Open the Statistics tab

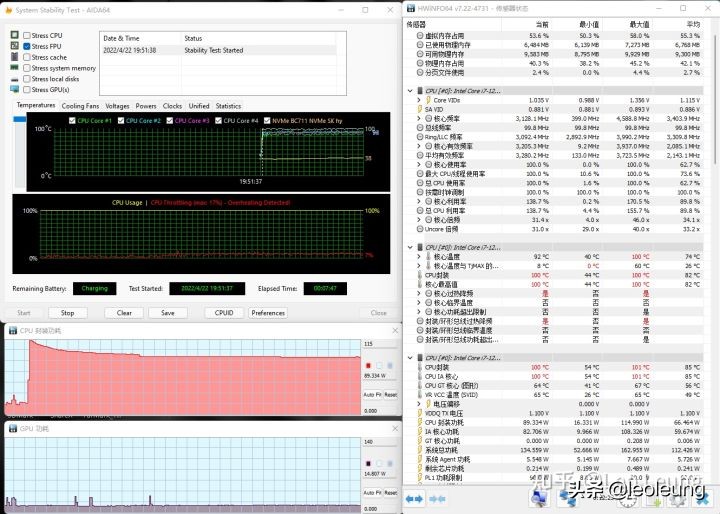228,105
